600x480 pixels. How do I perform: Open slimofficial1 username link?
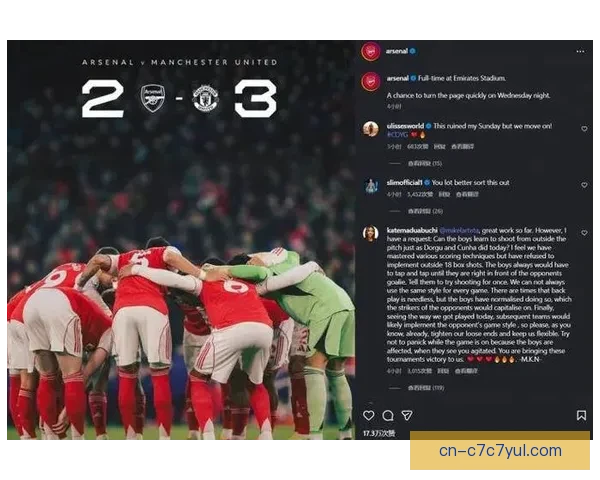click(x=404, y=183)
